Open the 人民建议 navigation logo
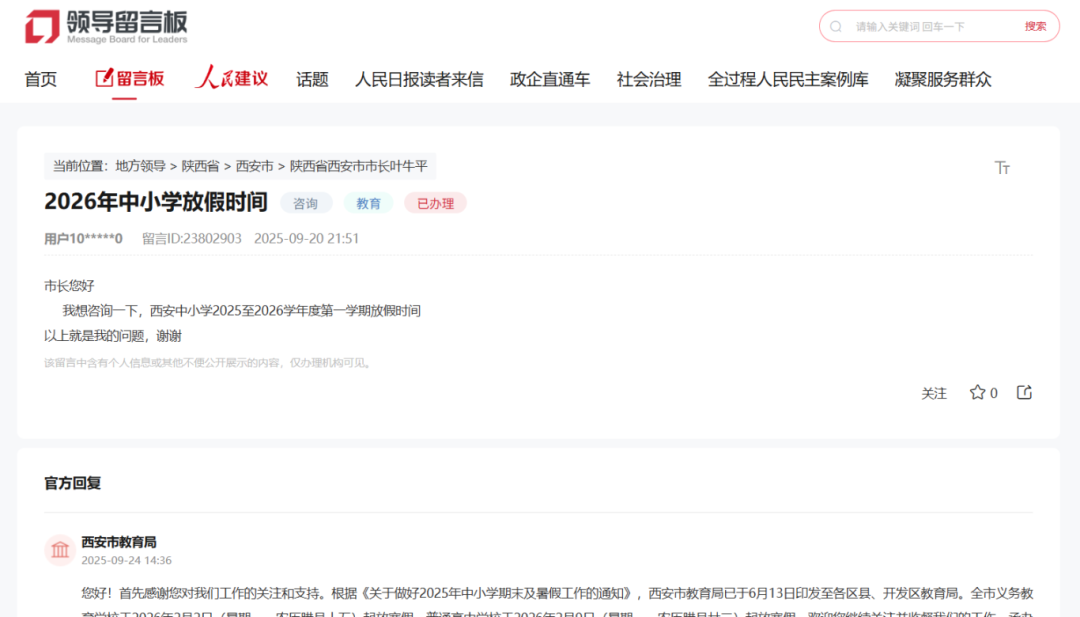 click(x=232, y=79)
